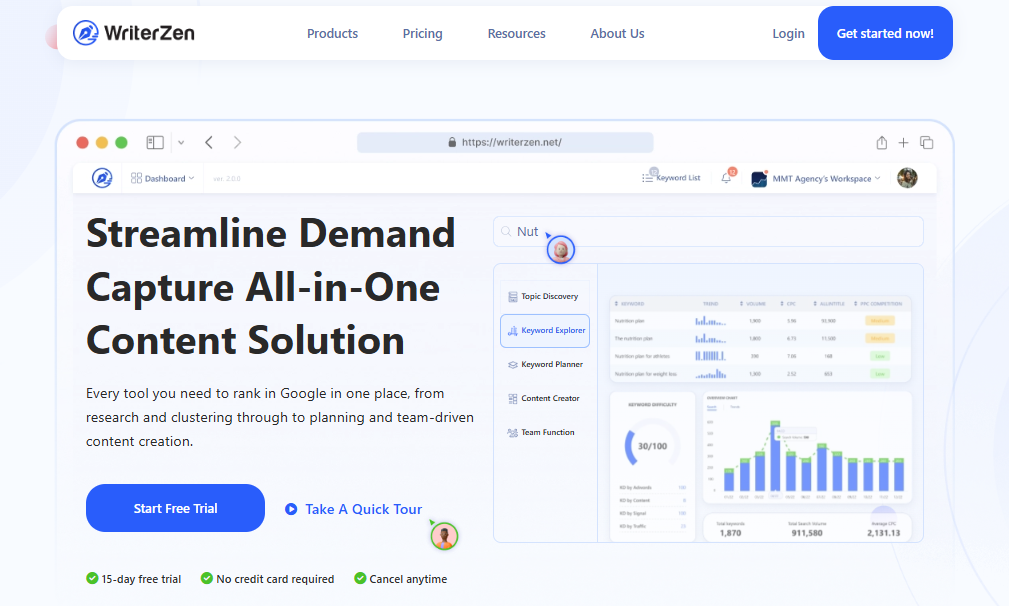Select Topic Discovery in the sidebar
The height and width of the screenshot is (606, 1009).
544,297
